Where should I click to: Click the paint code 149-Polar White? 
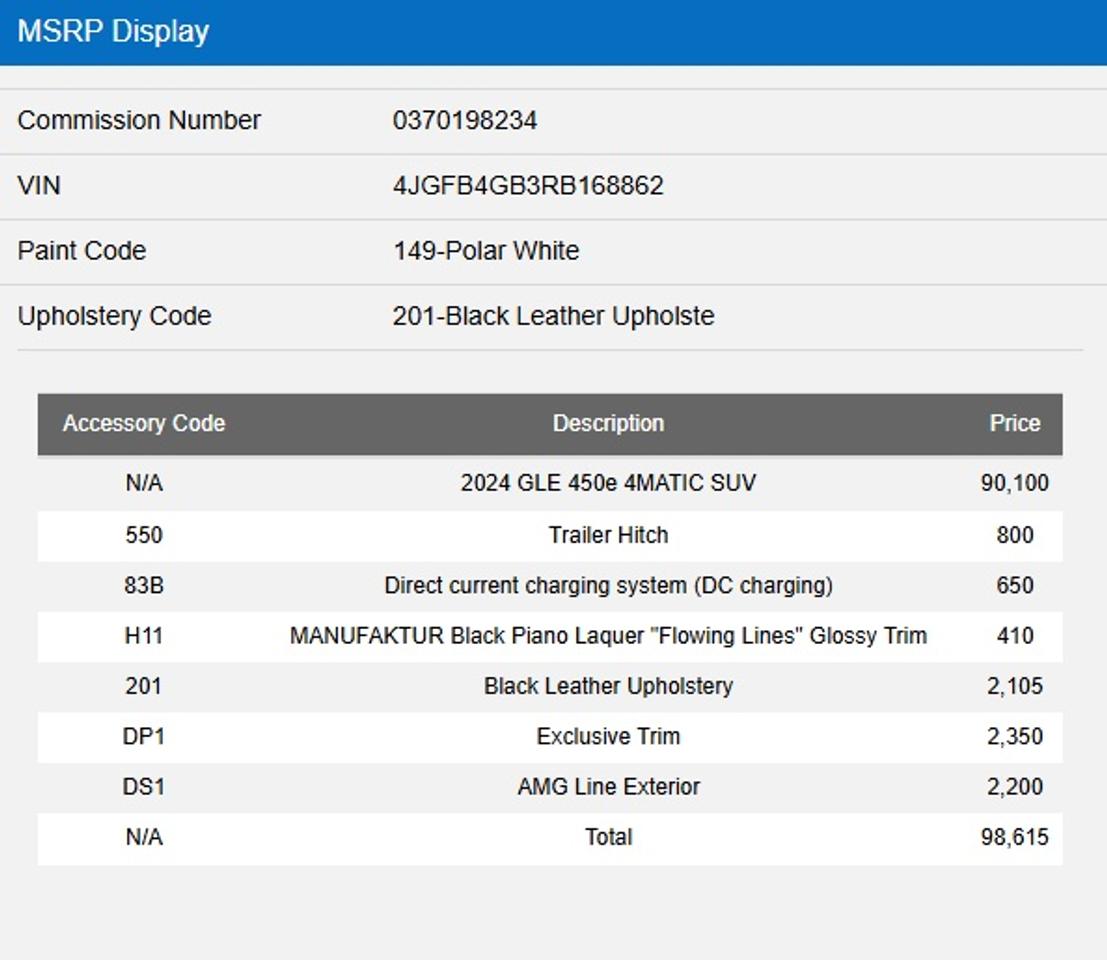point(485,251)
